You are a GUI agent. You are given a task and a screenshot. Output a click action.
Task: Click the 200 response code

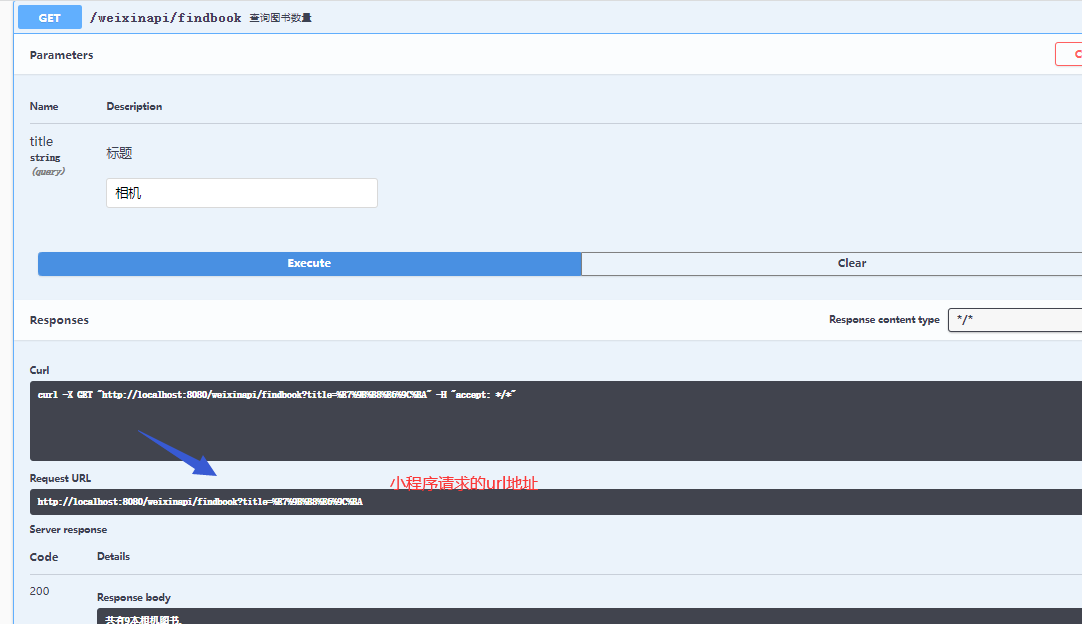(x=39, y=591)
